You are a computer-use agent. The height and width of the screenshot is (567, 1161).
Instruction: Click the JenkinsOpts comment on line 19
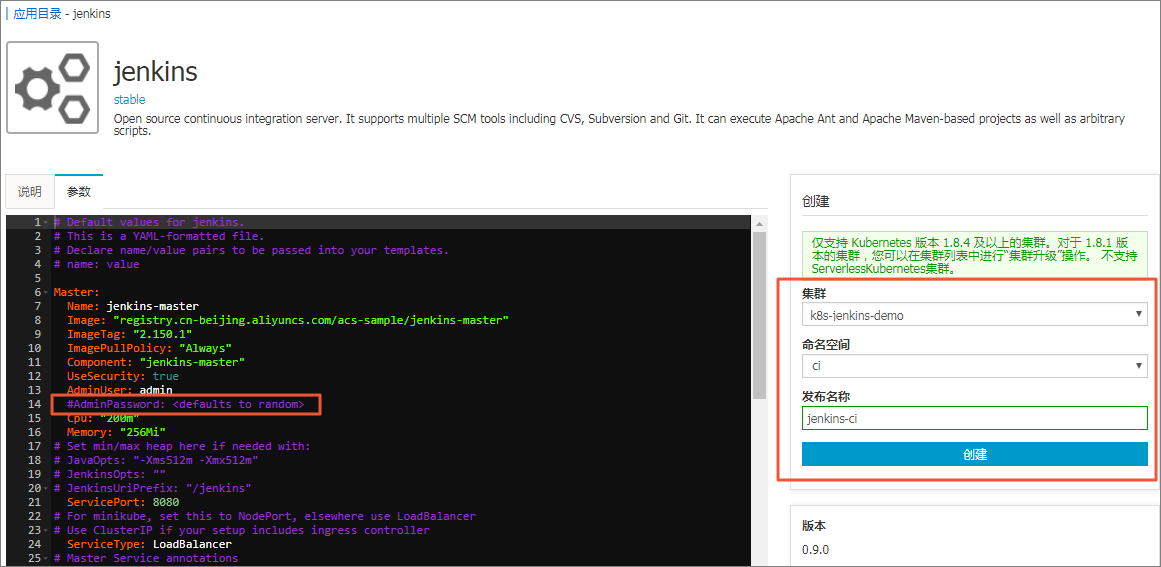(x=110, y=474)
